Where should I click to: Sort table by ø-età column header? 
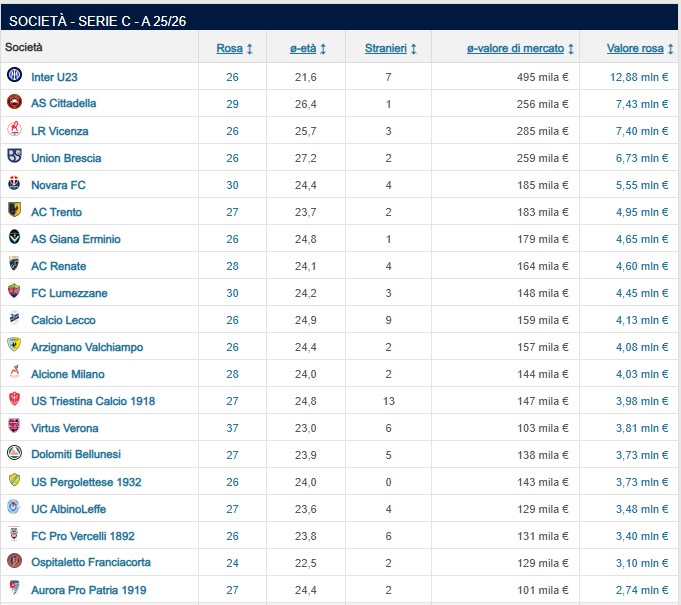point(308,48)
